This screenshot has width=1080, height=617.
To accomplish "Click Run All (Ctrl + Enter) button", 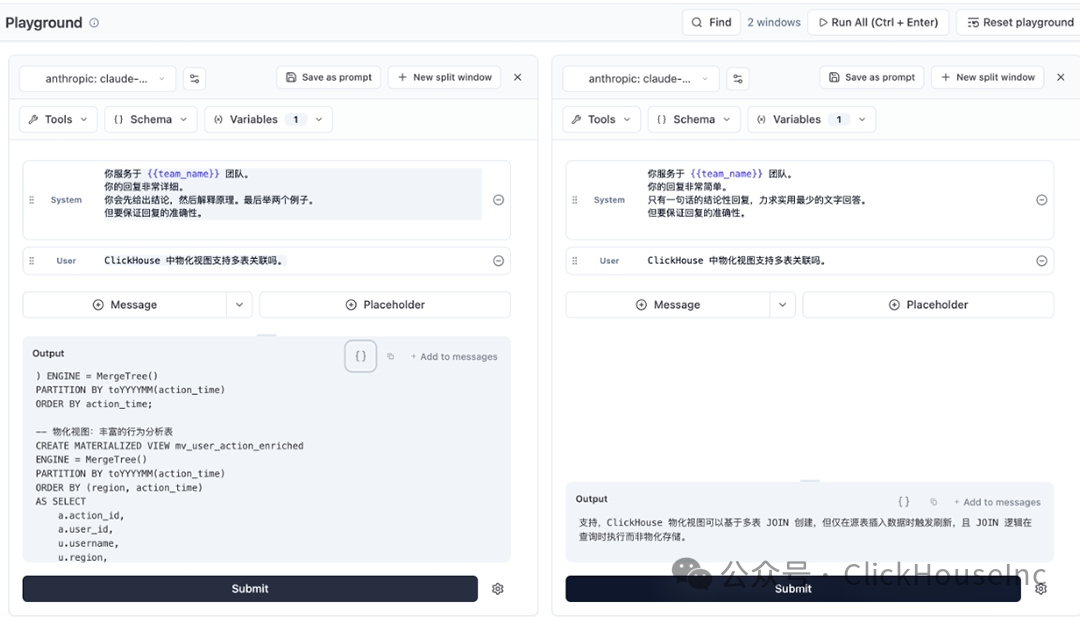I will coord(878,22).
